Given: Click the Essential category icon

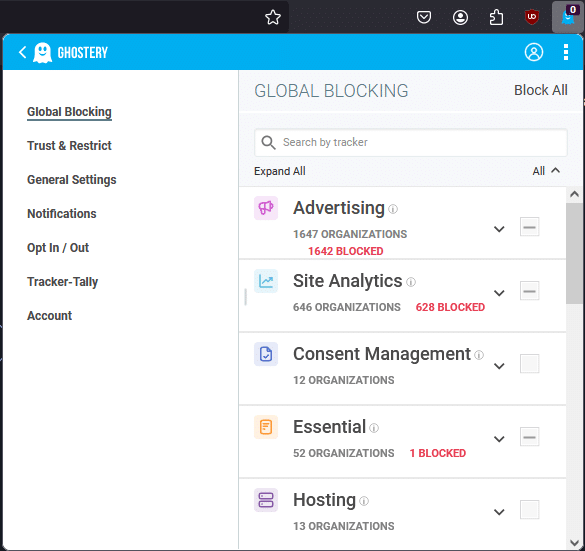Looking at the screenshot, I should [266, 427].
